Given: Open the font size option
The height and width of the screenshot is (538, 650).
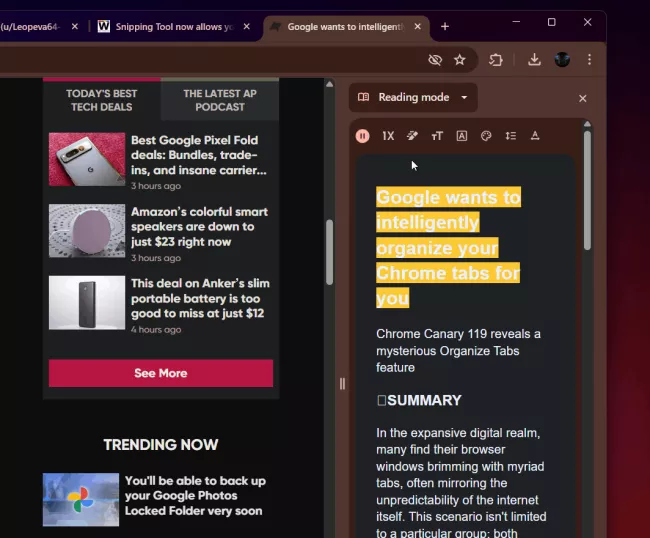Looking at the screenshot, I should click(437, 136).
